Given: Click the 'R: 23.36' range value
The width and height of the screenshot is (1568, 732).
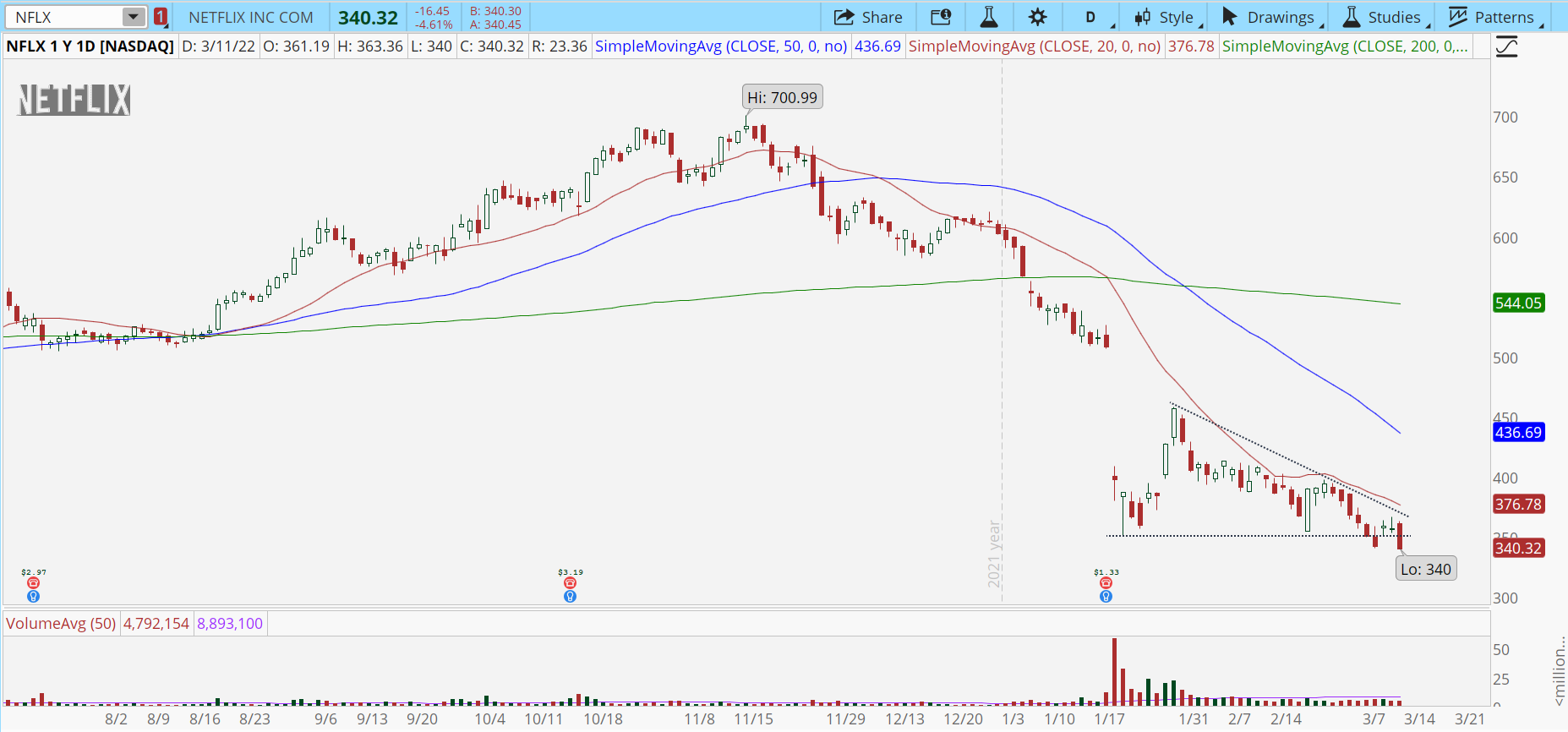Looking at the screenshot, I should coord(560,46).
